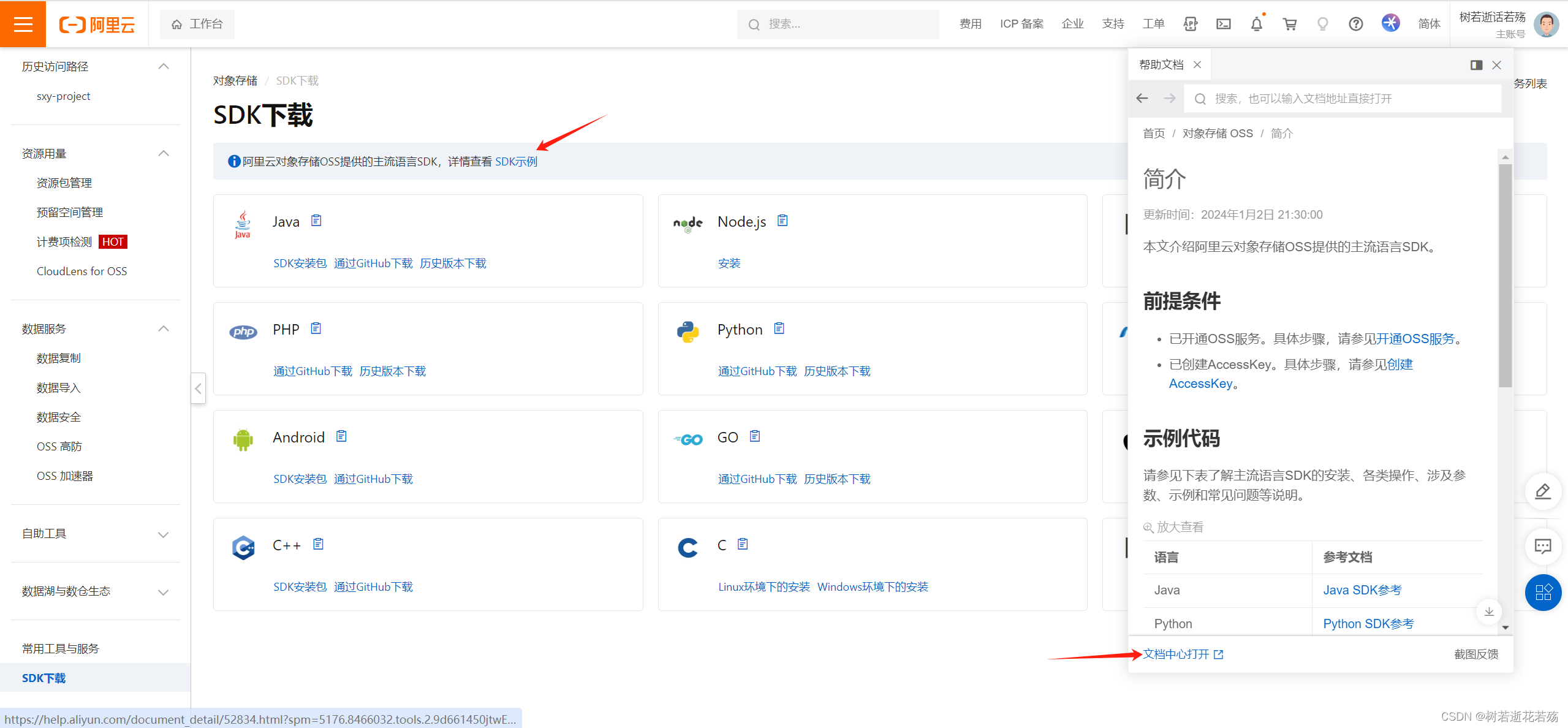Open the hamburger main menu
The image size is (1568, 728).
pos(23,24)
